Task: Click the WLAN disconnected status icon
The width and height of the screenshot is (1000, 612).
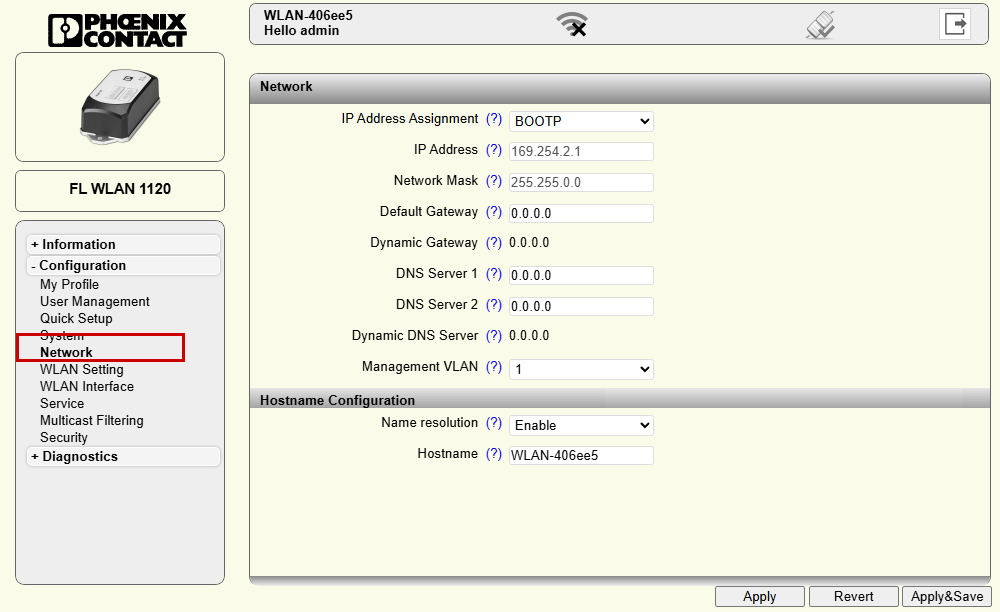Action: pyautogui.click(x=572, y=24)
